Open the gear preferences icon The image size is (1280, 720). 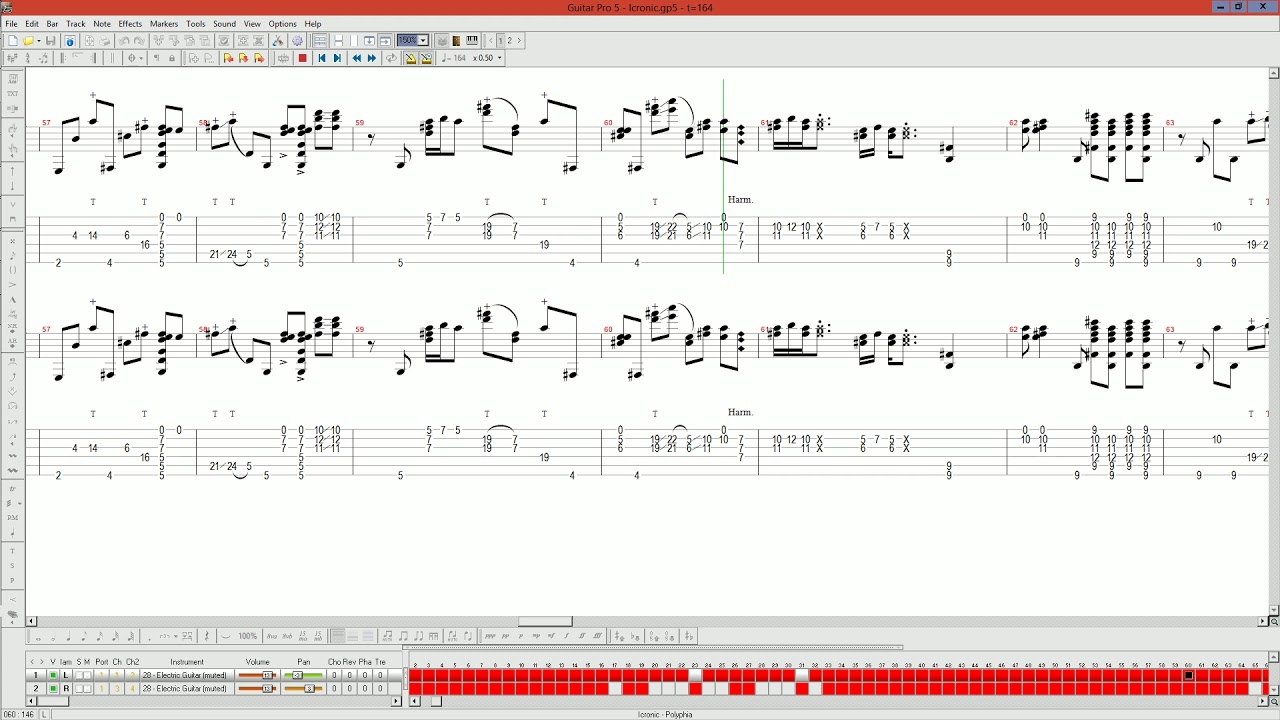298,41
